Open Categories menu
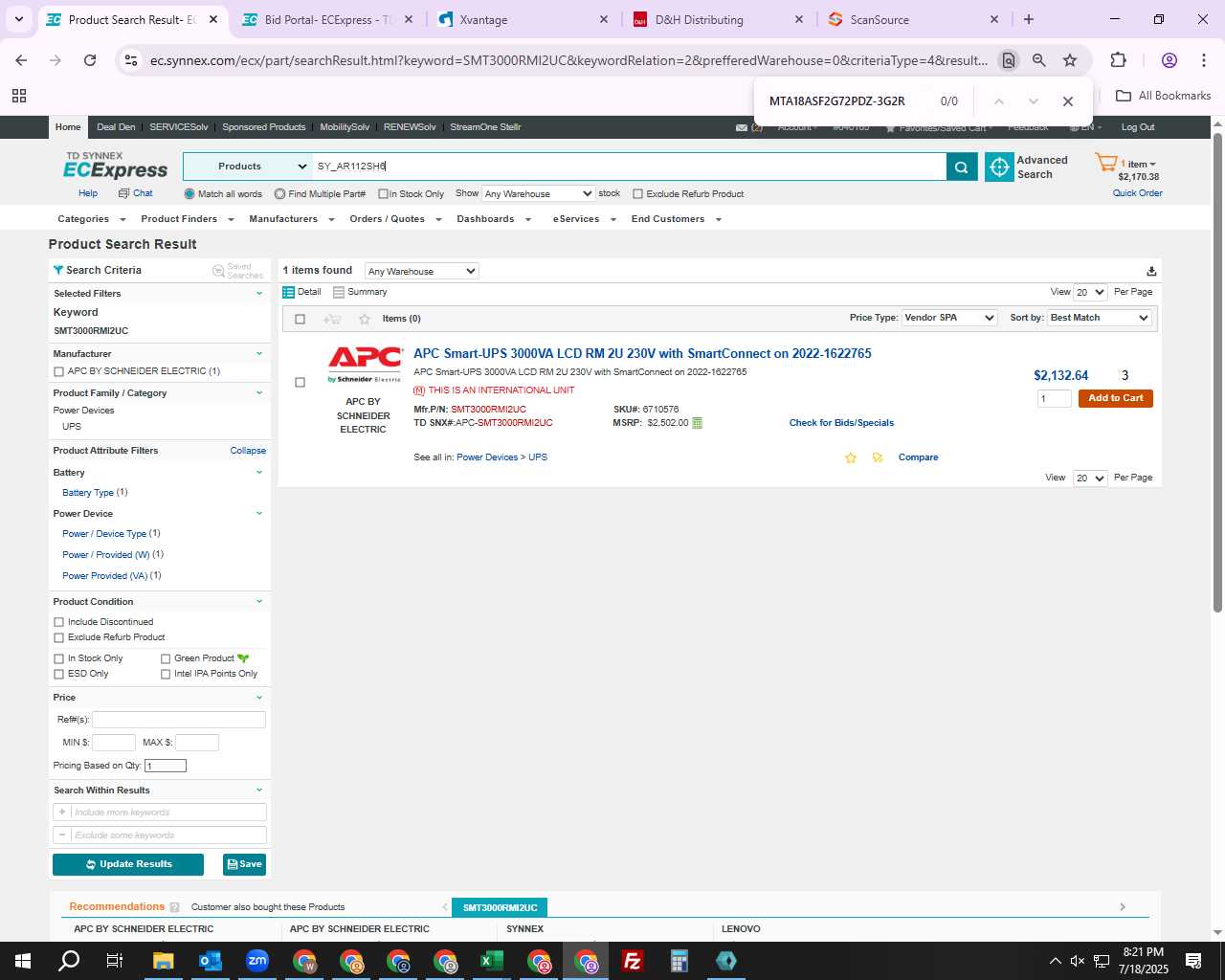The image size is (1225, 980). coord(92,219)
